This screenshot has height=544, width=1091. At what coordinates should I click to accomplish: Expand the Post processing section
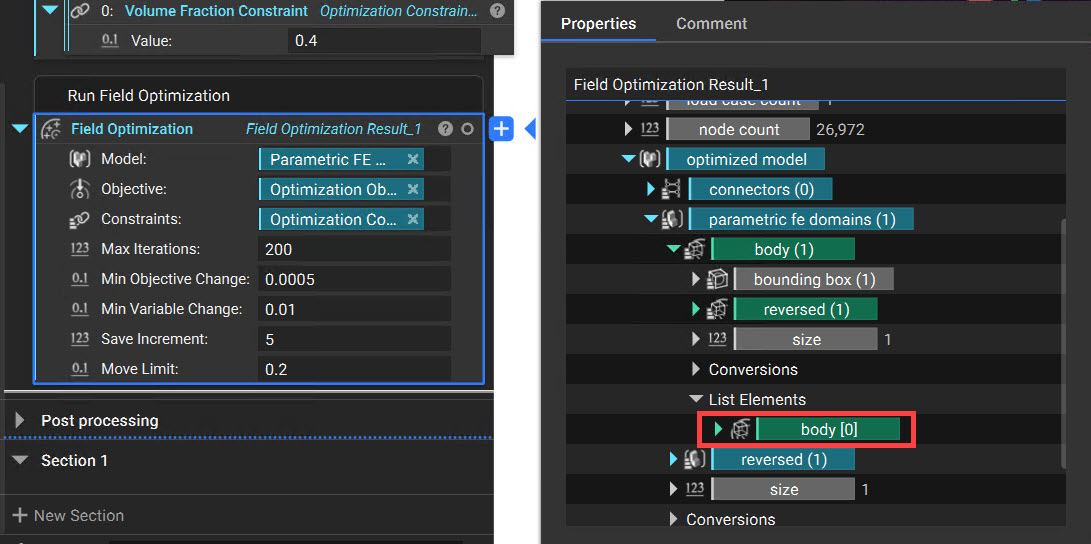coord(19,421)
